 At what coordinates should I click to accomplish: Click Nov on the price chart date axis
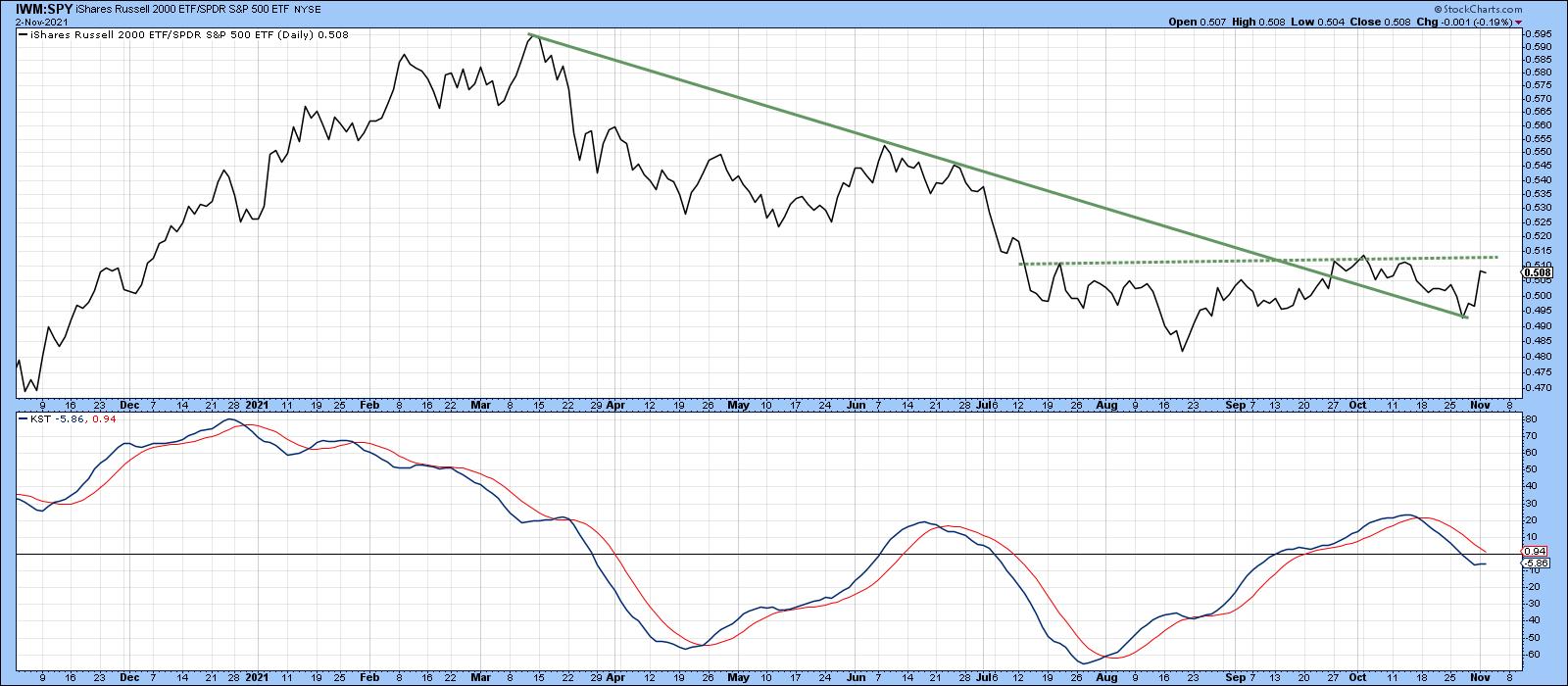1479,404
